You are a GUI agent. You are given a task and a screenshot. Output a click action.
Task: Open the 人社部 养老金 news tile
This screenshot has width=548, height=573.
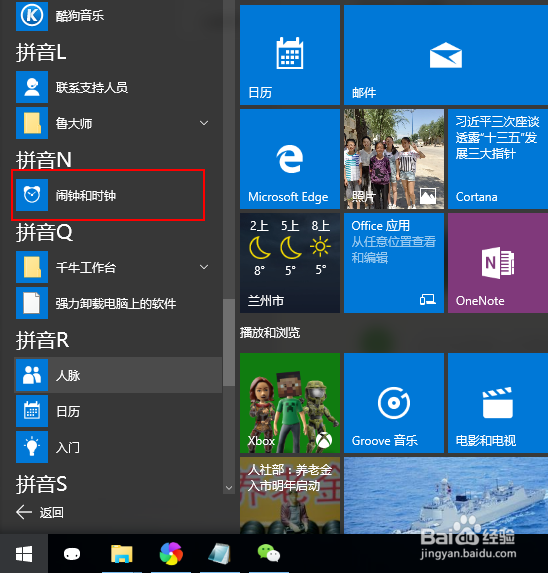[290, 496]
